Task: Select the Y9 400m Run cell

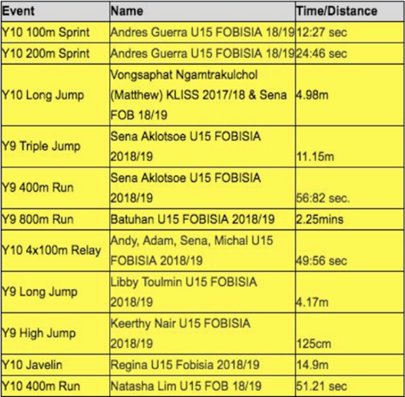Action: (x=55, y=188)
